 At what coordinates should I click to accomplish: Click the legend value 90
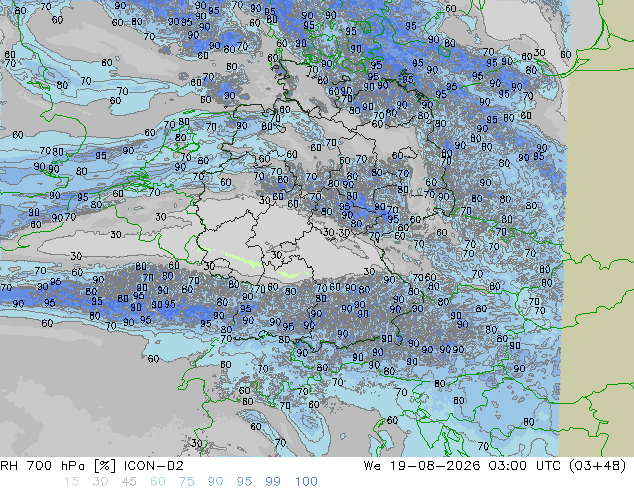pos(216,482)
